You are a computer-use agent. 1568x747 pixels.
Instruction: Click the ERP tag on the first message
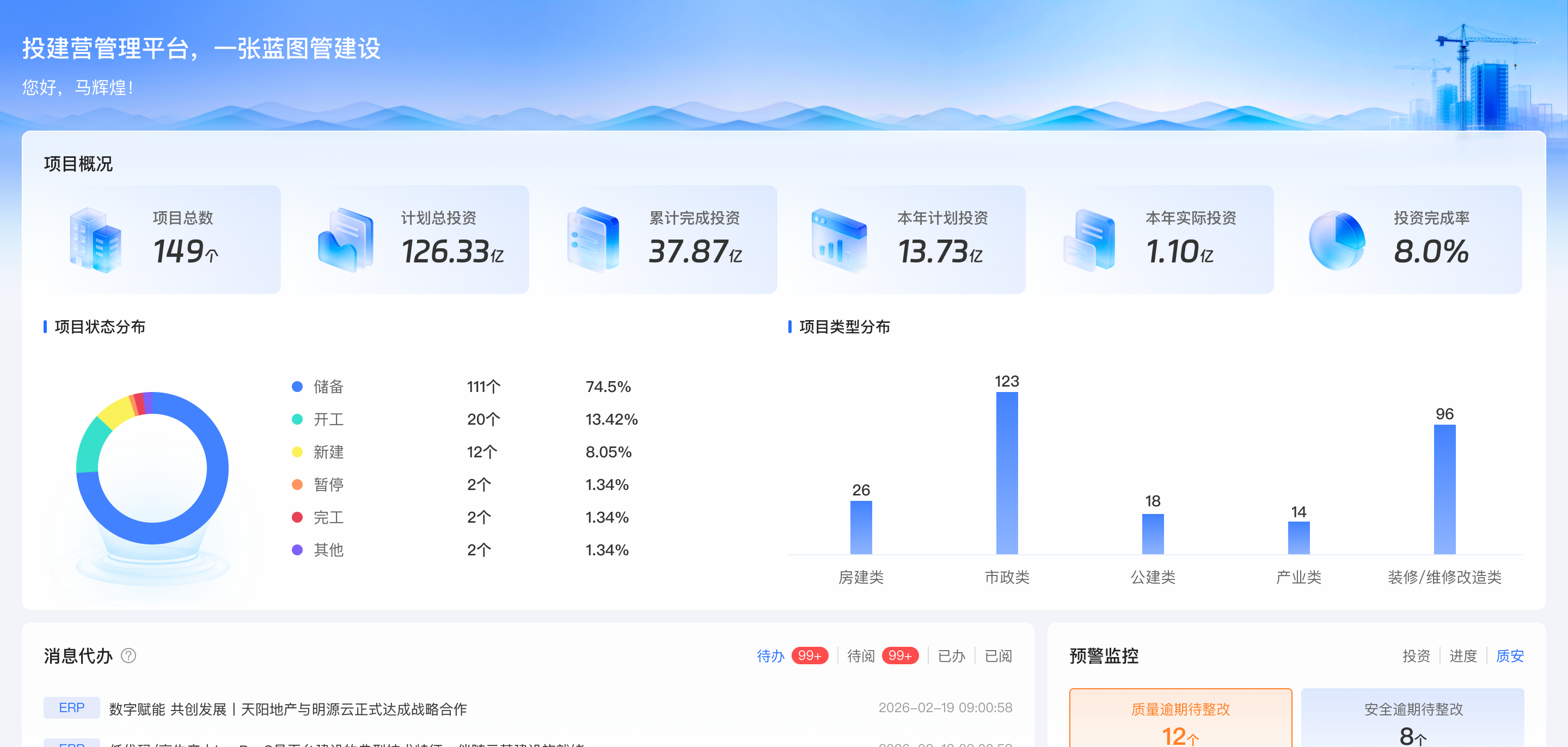72,708
